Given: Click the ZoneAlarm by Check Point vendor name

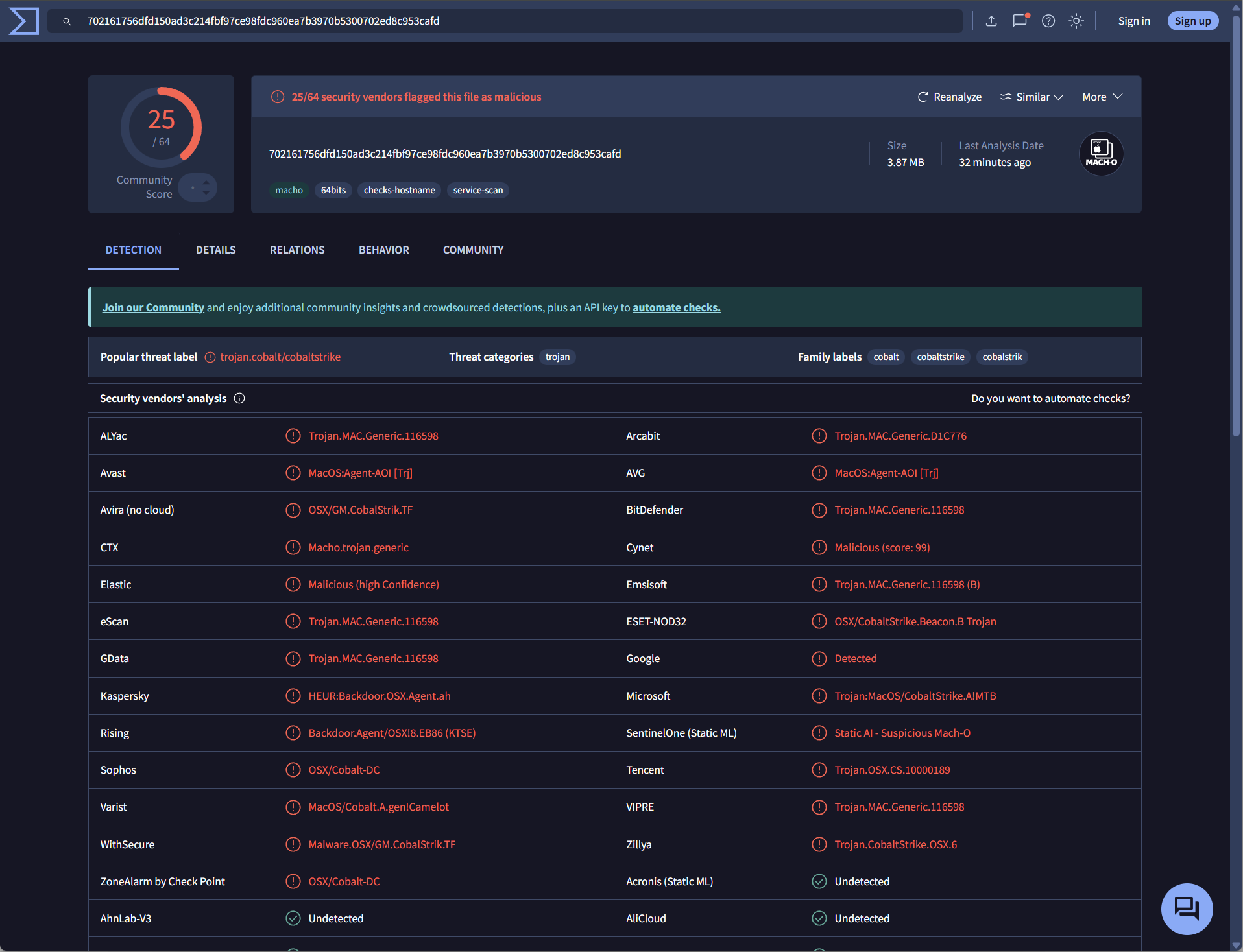Looking at the screenshot, I should click(x=163, y=881).
